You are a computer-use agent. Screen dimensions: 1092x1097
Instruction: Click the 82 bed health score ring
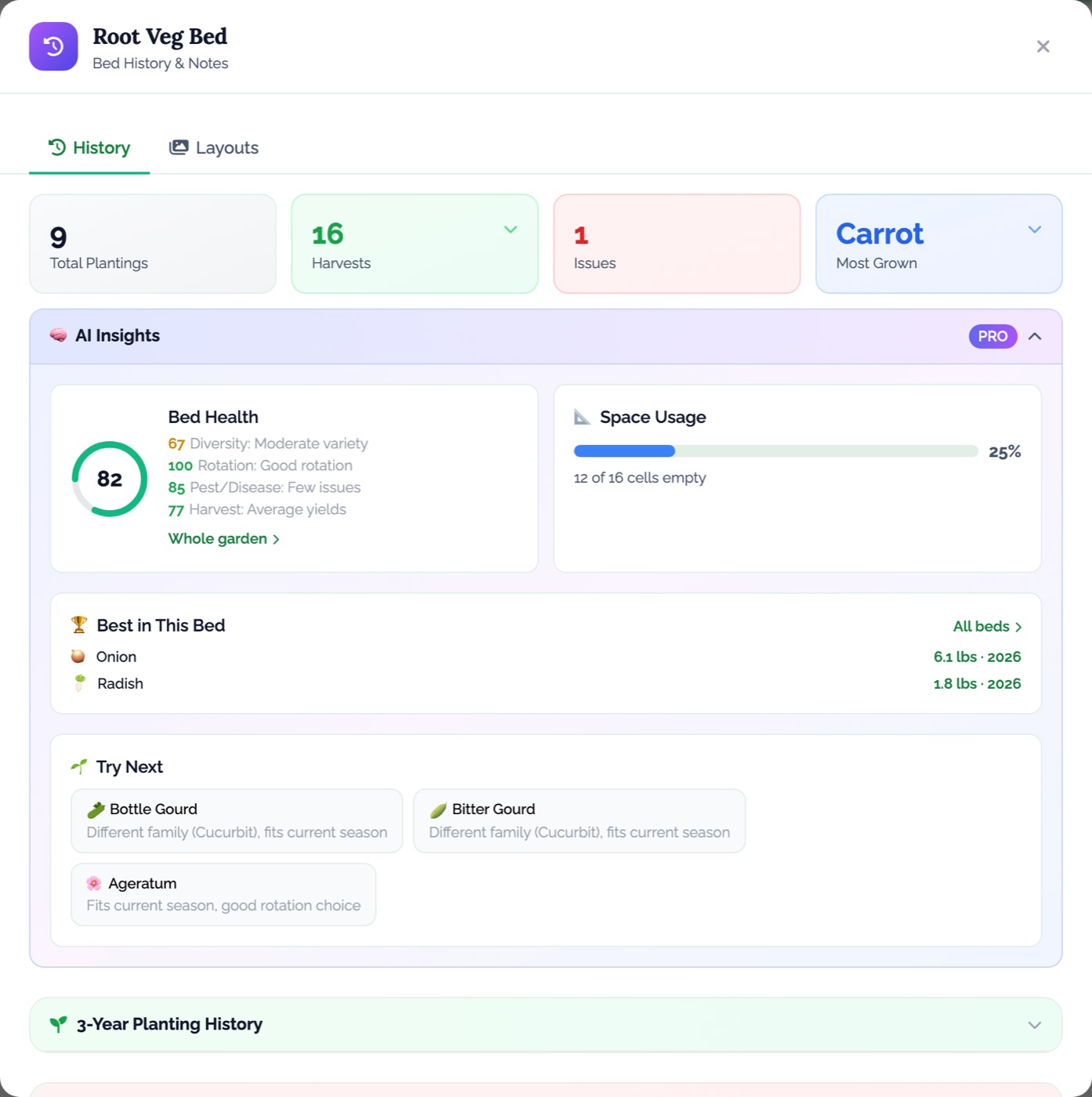(x=110, y=479)
